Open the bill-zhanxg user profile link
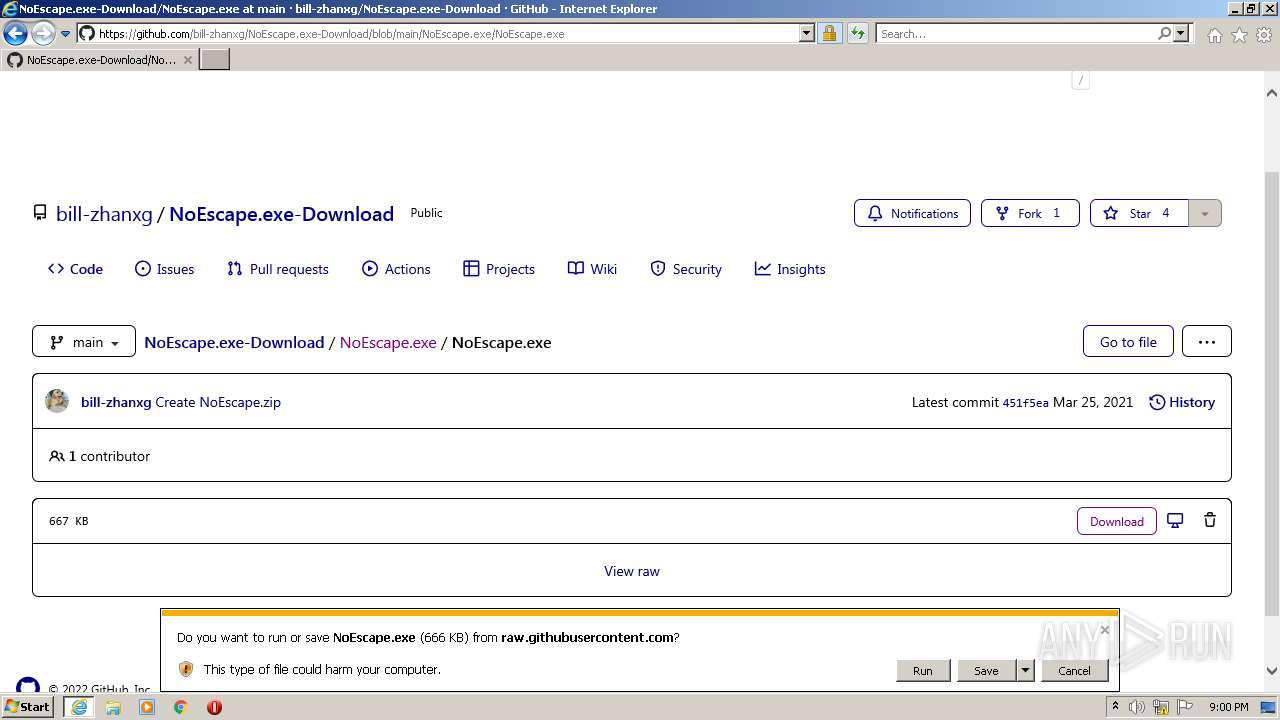1280x720 pixels. (x=104, y=214)
